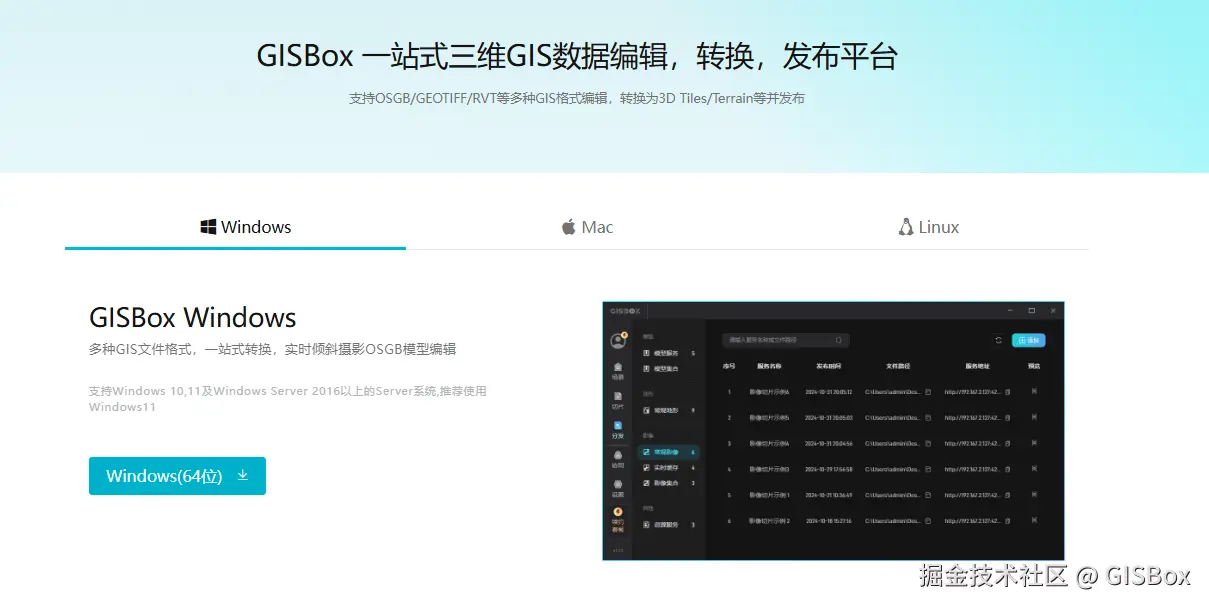Click the 服务名称 column header
This screenshot has height=608, width=1209.
pyautogui.click(x=769, y=366)
